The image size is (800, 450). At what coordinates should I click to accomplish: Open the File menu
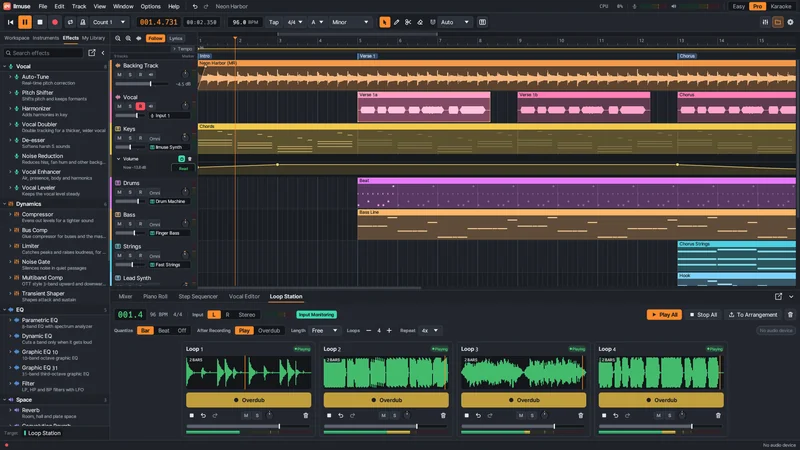click(43, 7)
